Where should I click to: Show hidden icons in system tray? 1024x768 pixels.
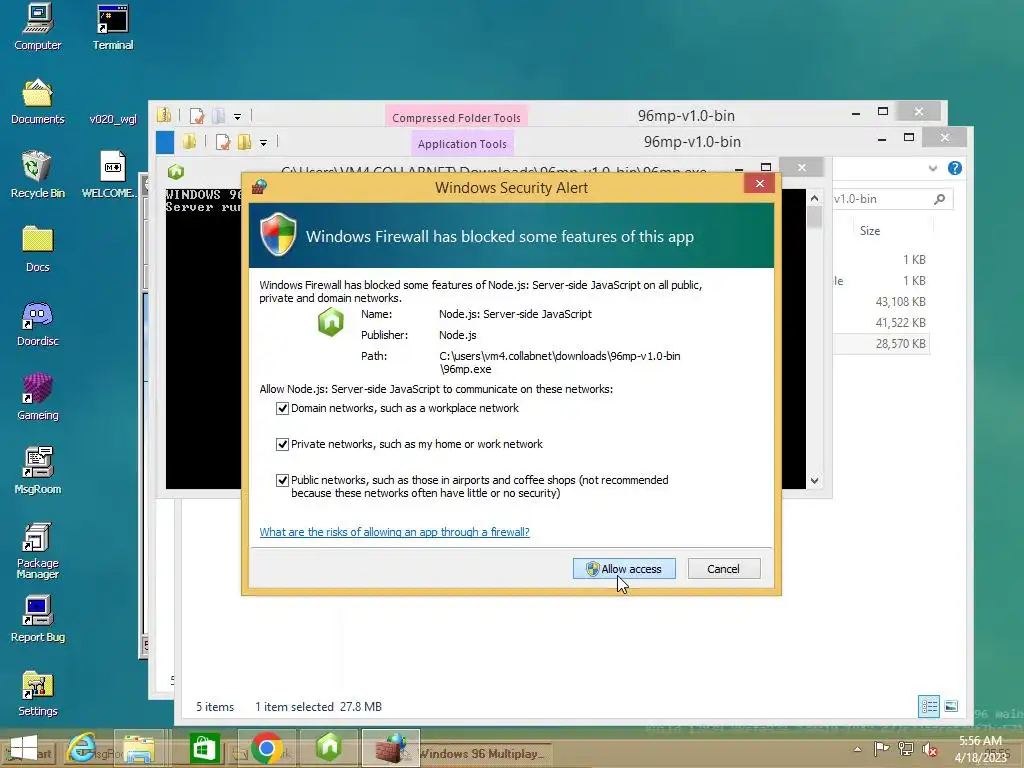tap(857, 749)
